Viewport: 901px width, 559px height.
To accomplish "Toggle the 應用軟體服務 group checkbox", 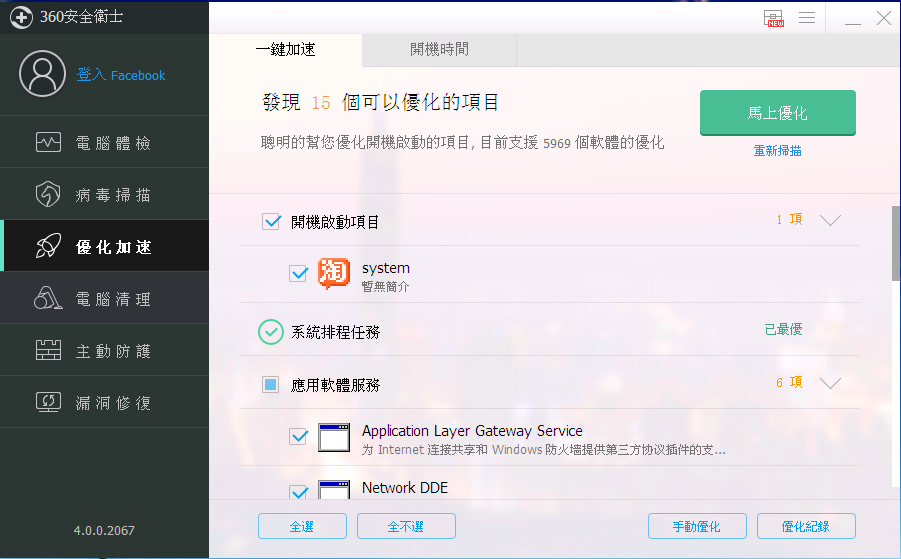I will pyautogui.click(x=271, y=384).
